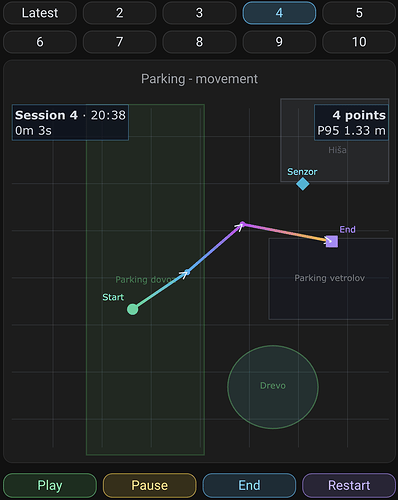Click the Drevo circle zone
The width and height of the screenshot is (398, 500).
click(273, 387)
